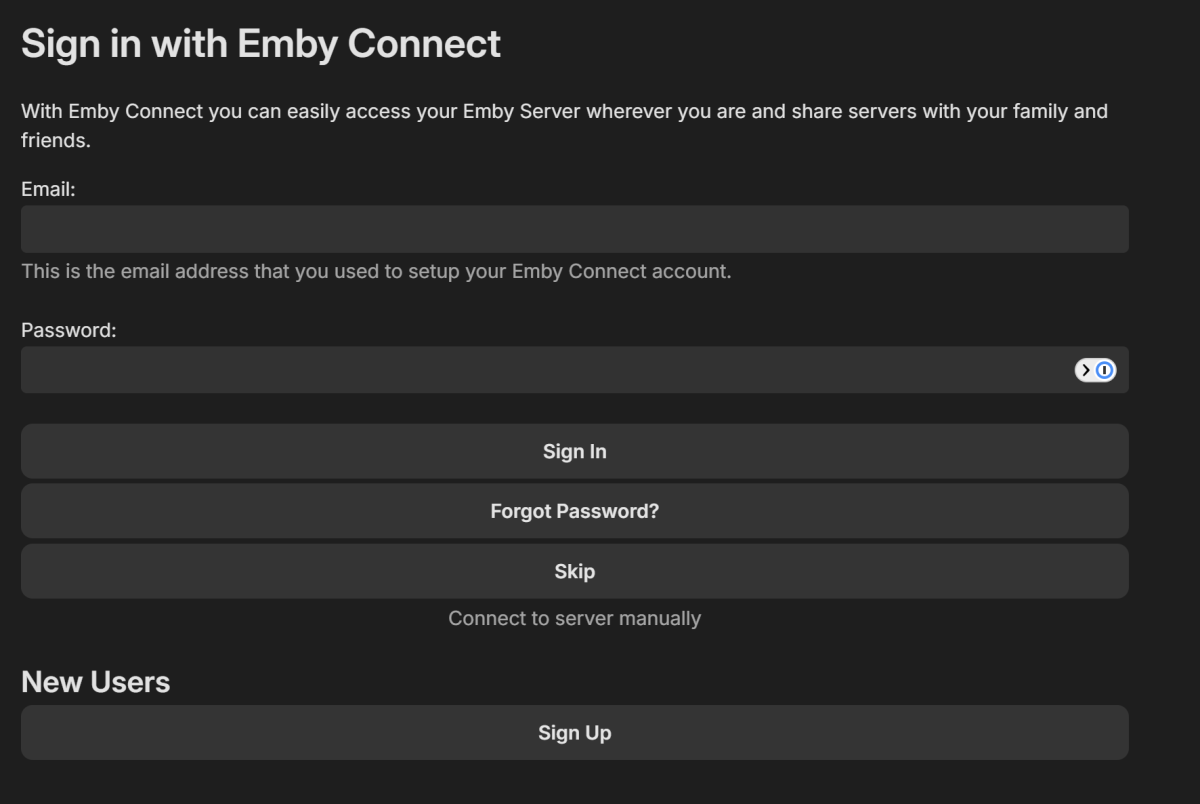Click the "Email:" field label

pos(48,189)
